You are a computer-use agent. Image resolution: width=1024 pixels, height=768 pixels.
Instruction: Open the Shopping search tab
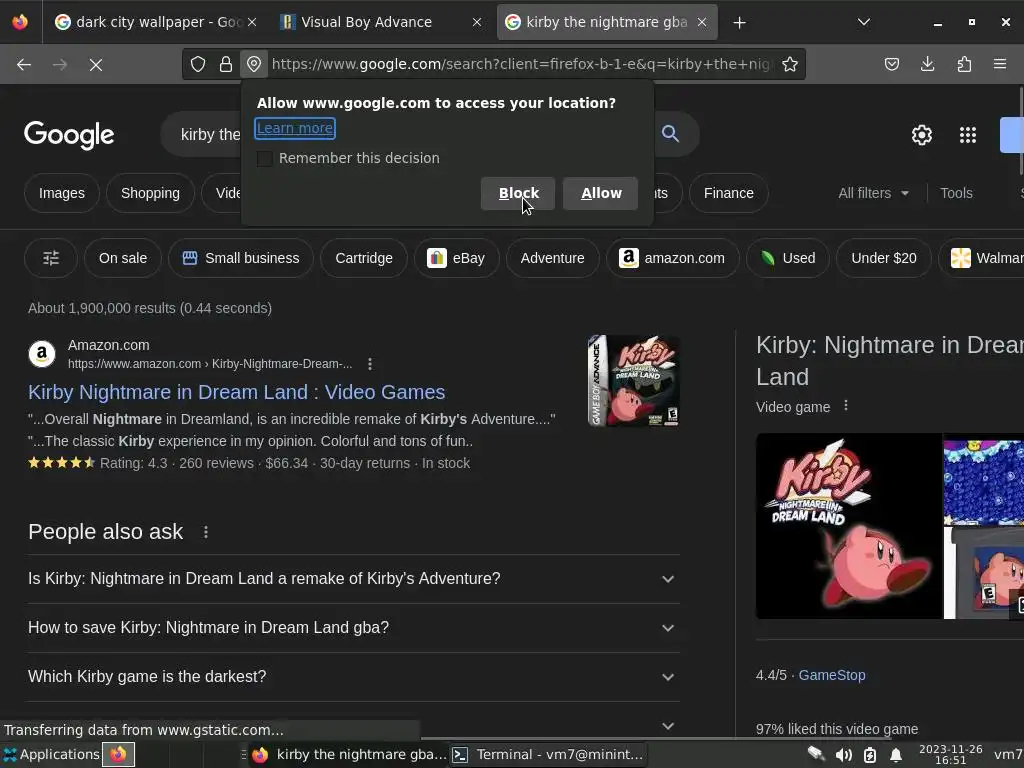tap(150, 193)
